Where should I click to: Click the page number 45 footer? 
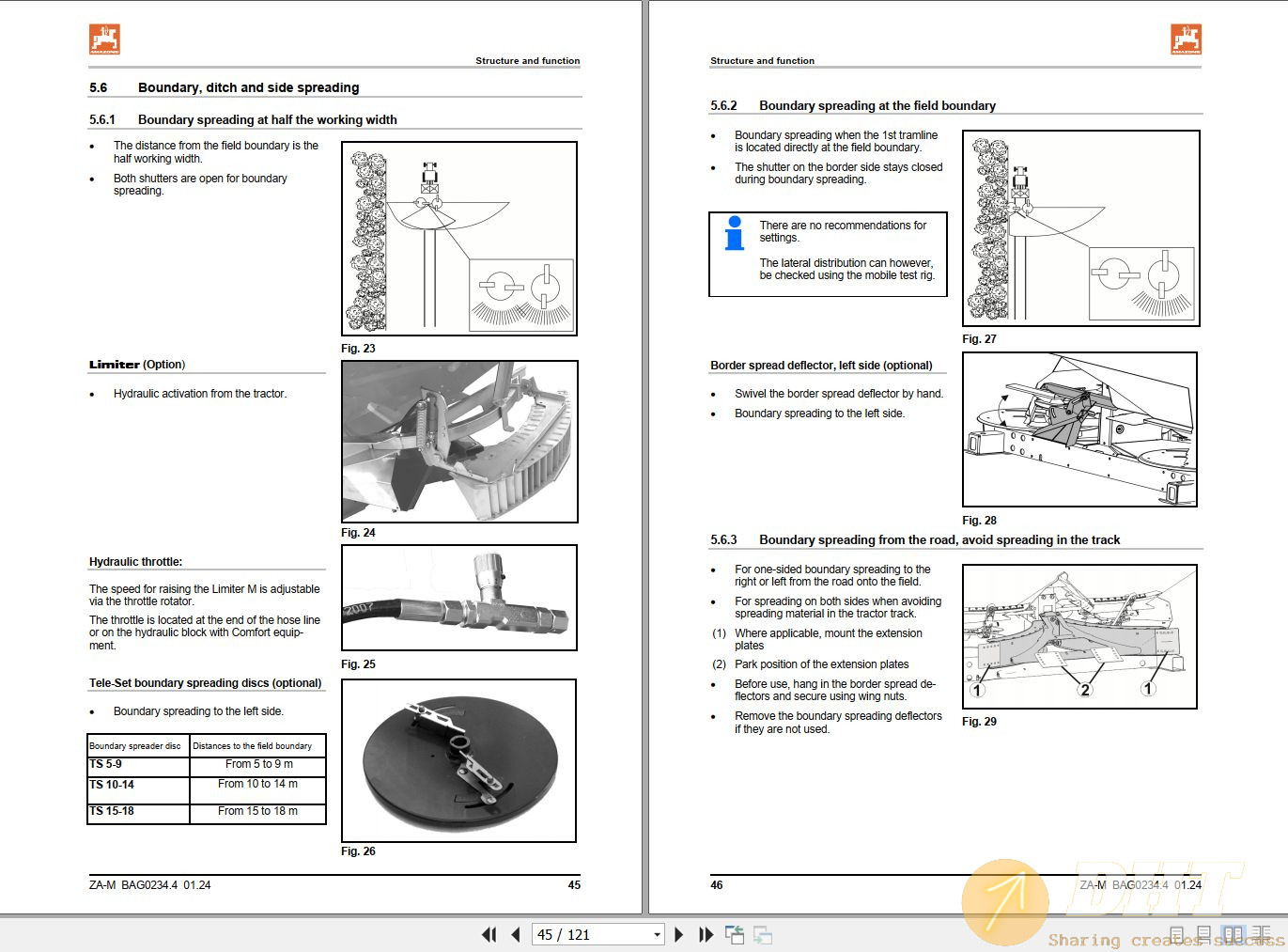point(574,885)
